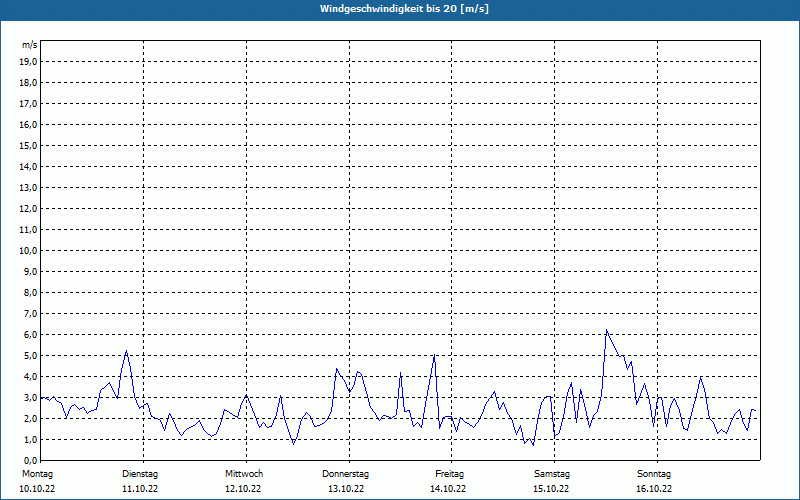Select the 11,0 axis value

click(x=28, y=230)
